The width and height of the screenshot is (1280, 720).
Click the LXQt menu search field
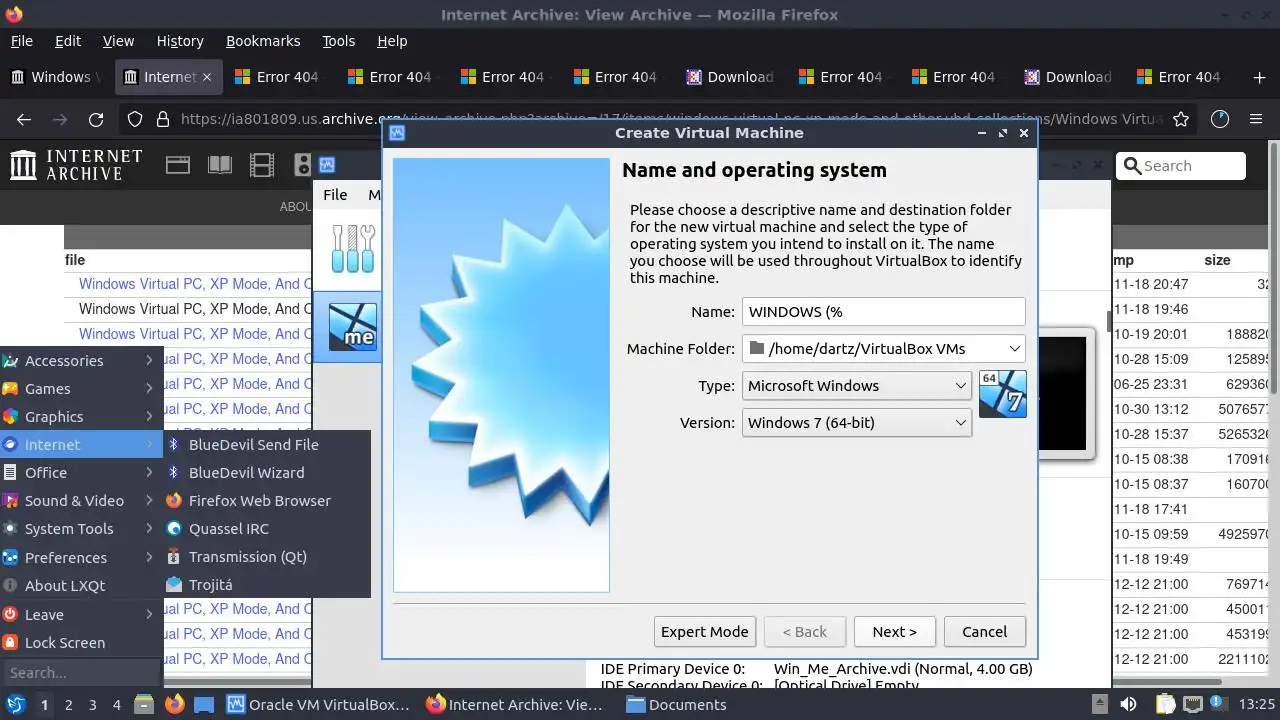81,672
